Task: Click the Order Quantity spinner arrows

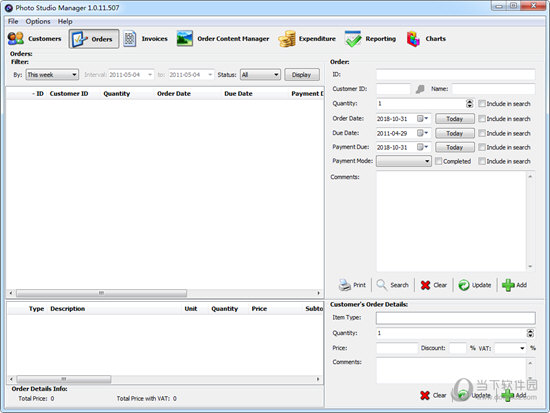Action: [x=469, y=104]
